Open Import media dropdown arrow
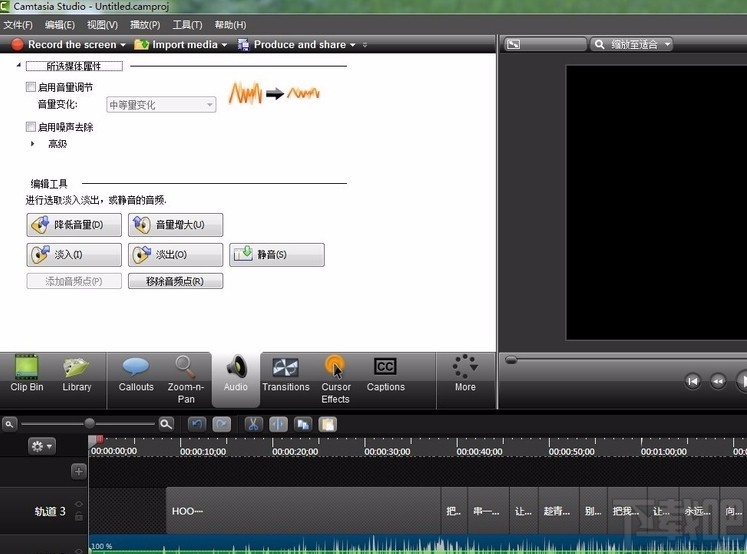The width and height of the screenshot is (747, 554). 224,45
